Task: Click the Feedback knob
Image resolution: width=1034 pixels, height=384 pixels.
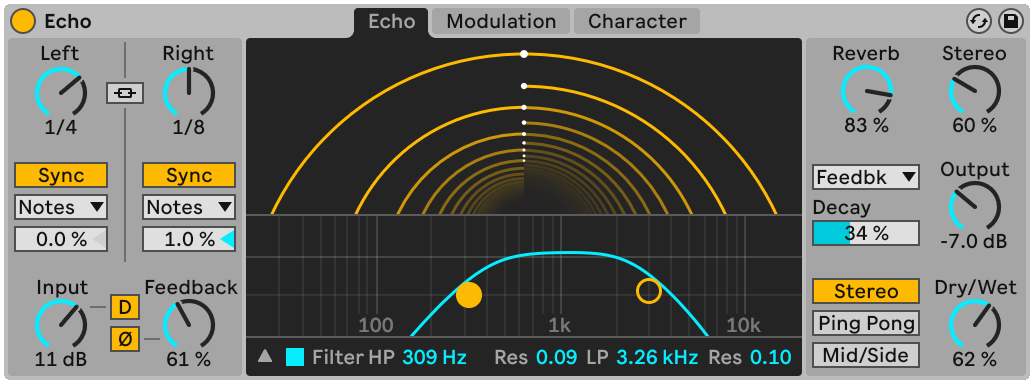Action: pyautogui.click(x=189, y=325)
